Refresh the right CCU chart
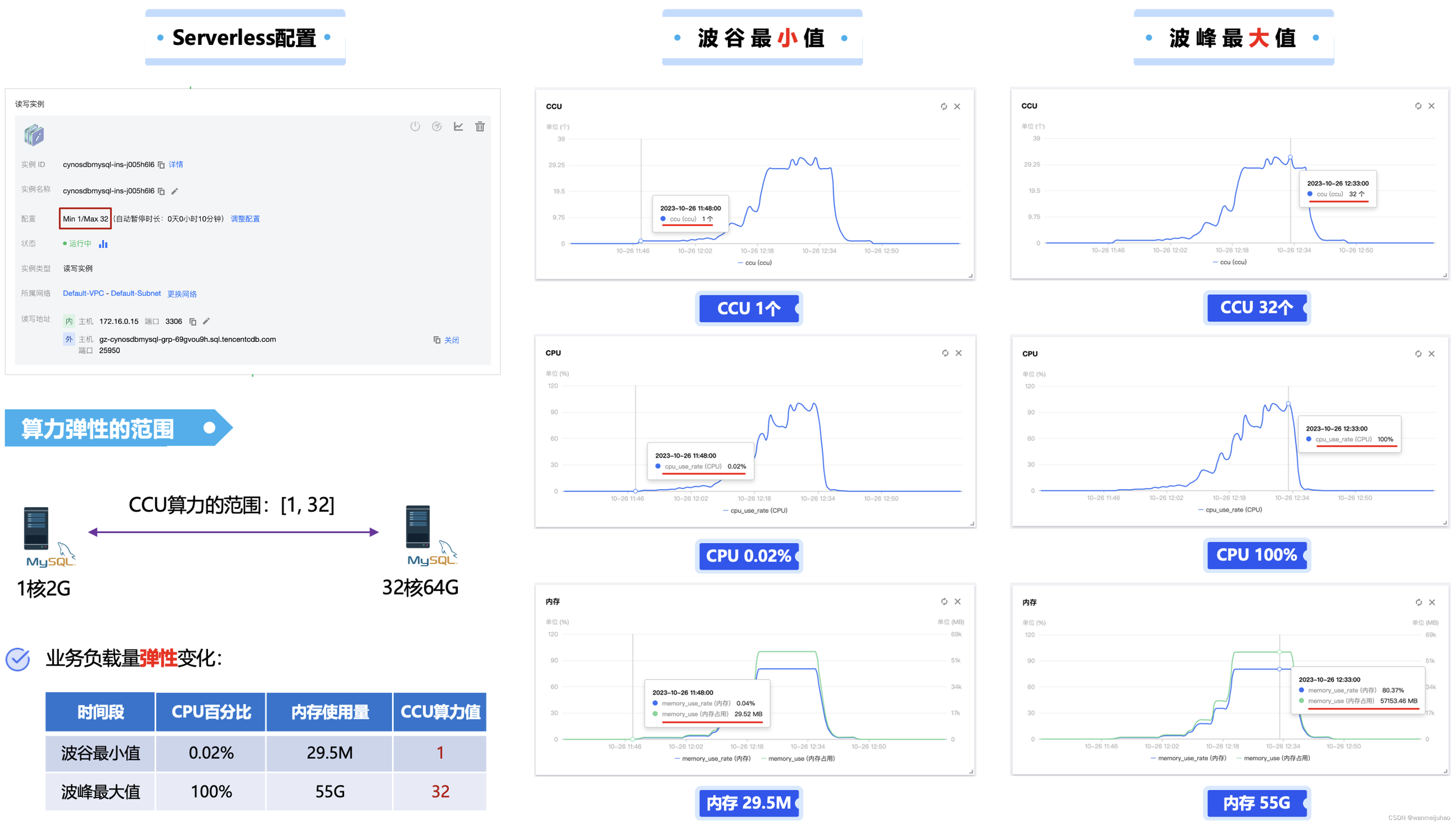Screen dimensions: 1456x825 point(1418,106)
